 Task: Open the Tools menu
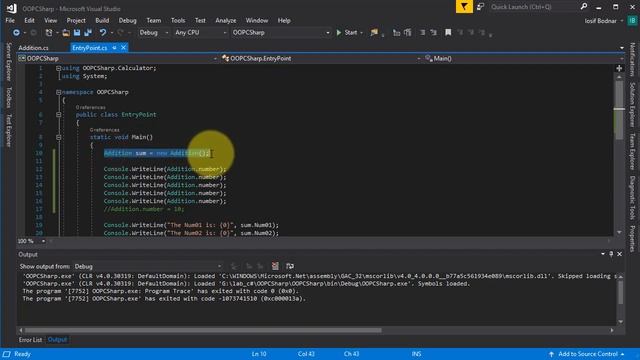click(178, 20)
